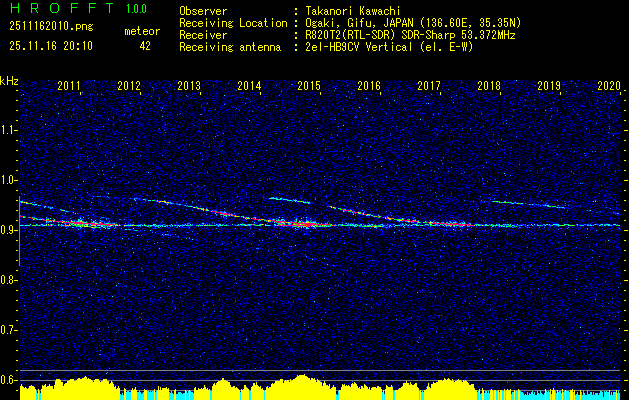Click the 2017 time axis label

(x=429, y=86)
